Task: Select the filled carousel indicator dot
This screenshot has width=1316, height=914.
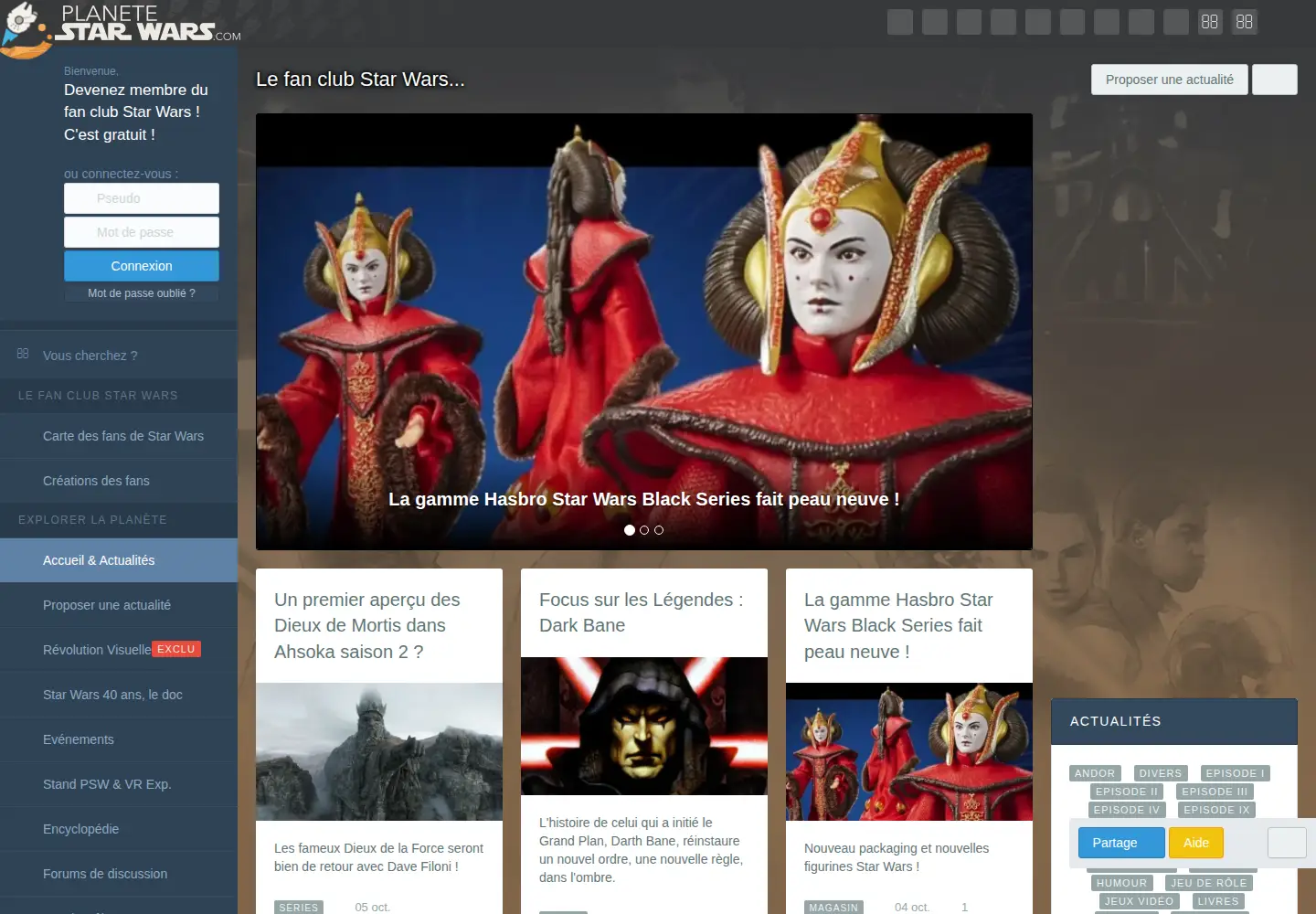Action: [630, 530]
